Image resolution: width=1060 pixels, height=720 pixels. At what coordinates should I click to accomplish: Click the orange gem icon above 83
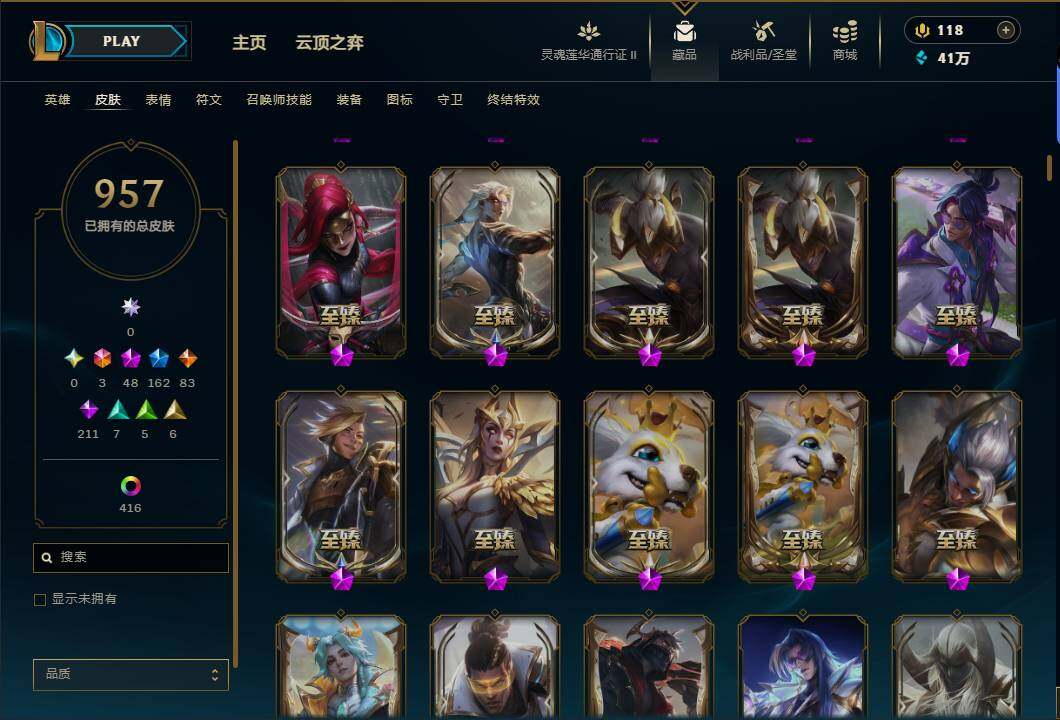click(187, 358)
